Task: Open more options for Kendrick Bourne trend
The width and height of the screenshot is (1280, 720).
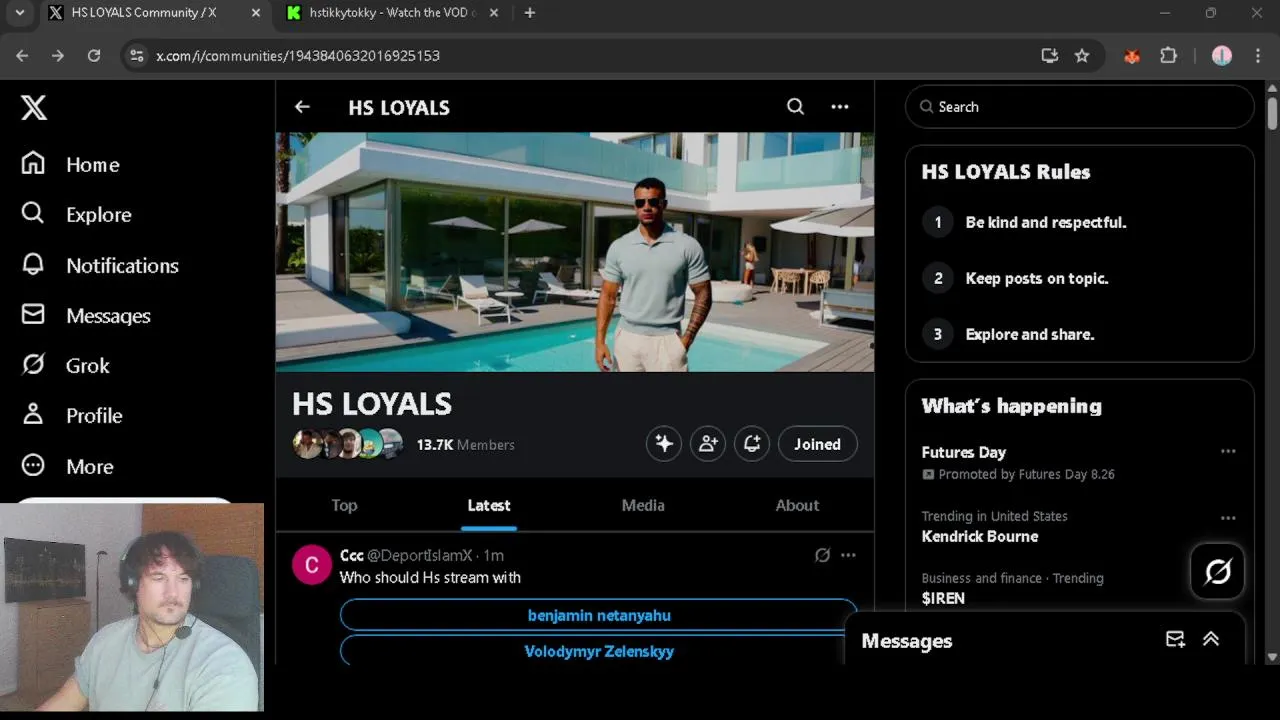Action: pyautogui.click(x=1228, y=518)
